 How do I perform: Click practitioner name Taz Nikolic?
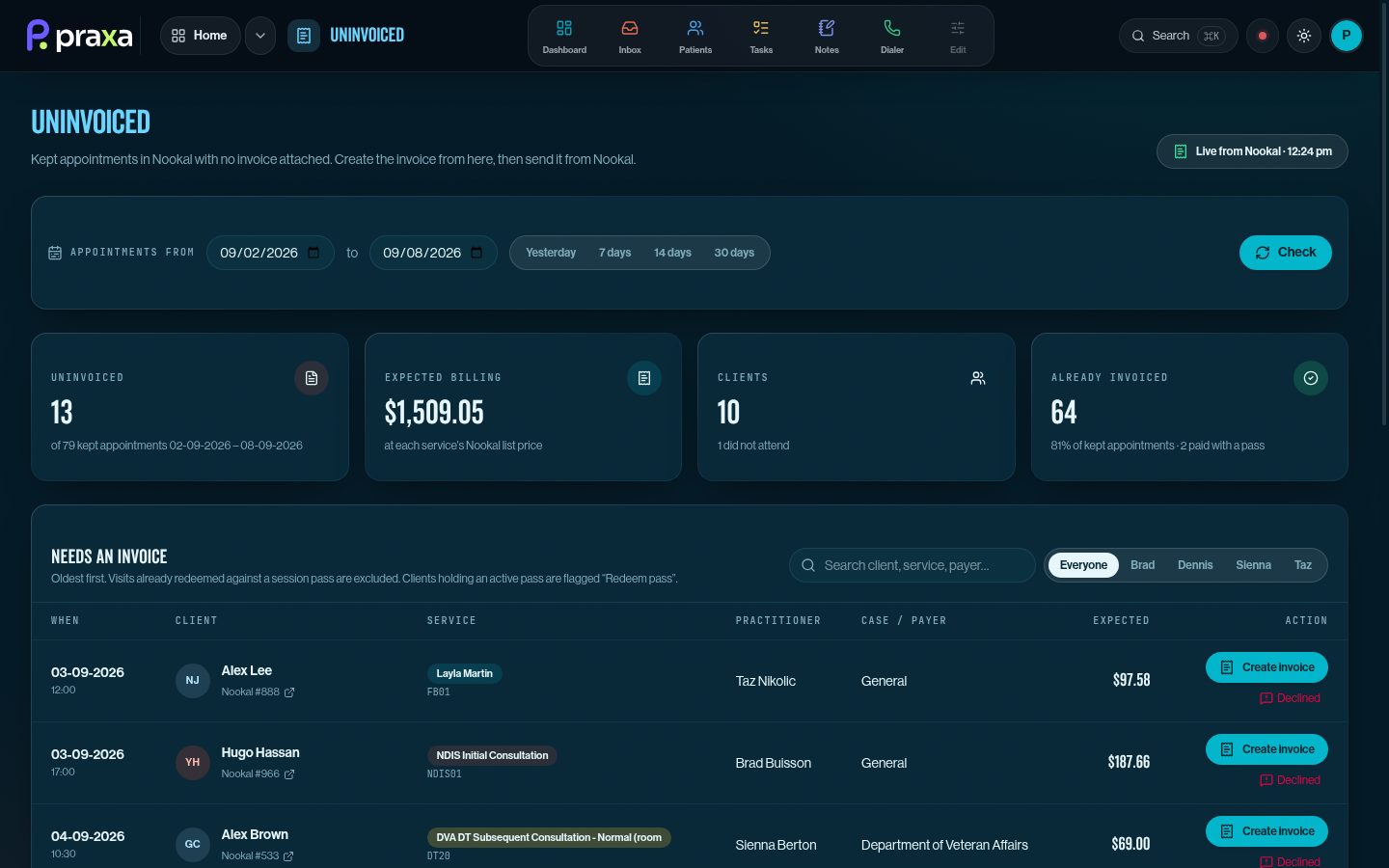coord(766,681)
